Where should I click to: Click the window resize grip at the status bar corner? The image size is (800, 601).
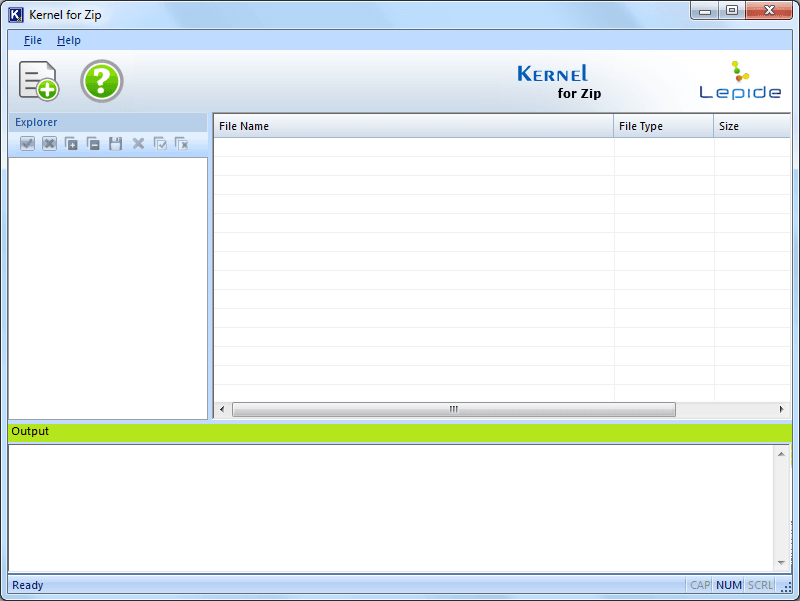(x=786, y=587)
